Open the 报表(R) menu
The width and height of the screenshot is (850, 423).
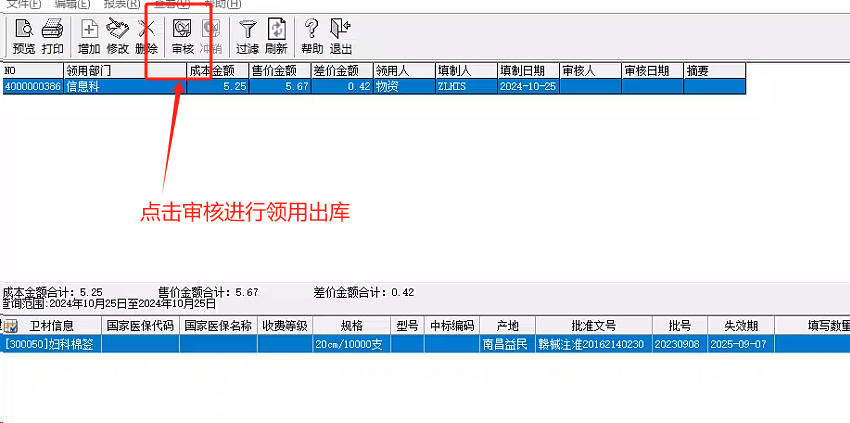click(x=122, y=4)
